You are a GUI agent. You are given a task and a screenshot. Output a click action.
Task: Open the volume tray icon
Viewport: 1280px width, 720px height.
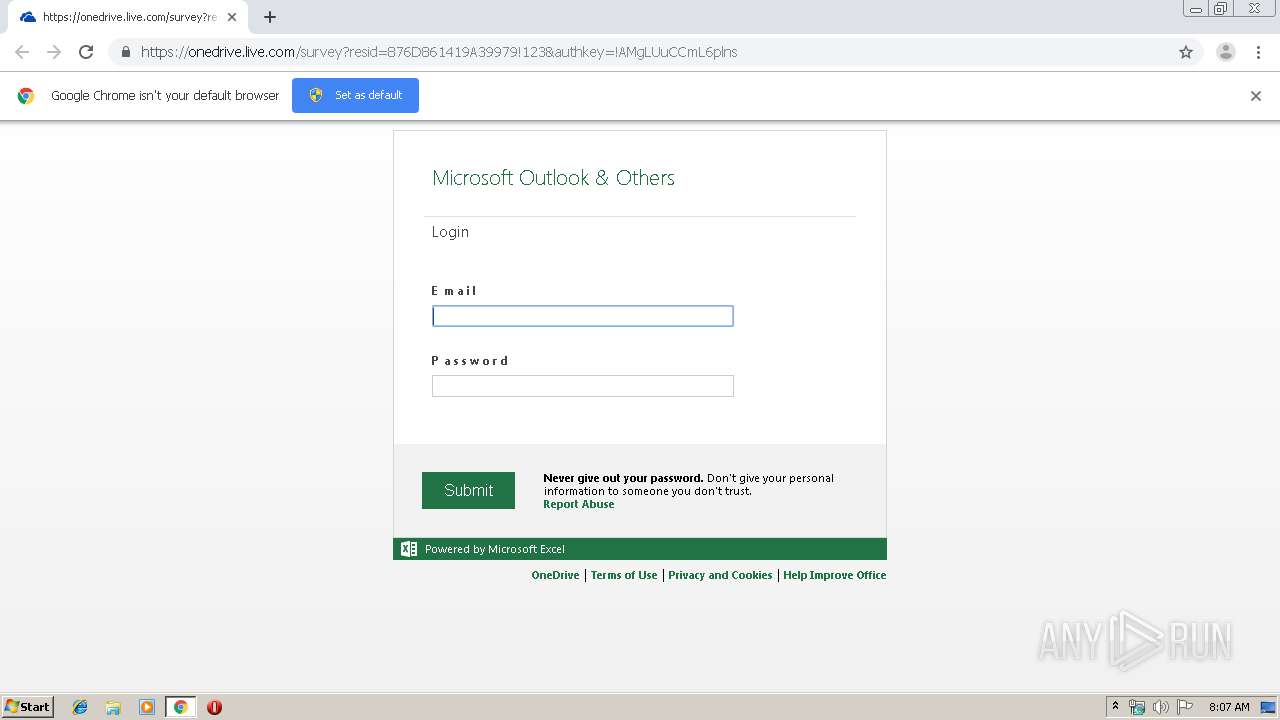click(1161, 707)
